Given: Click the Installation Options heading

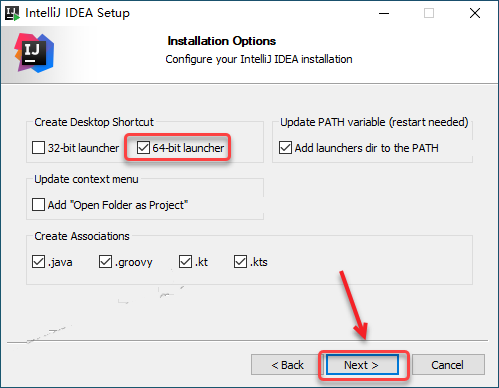Looking at the screenshot, I should [222, 41].
